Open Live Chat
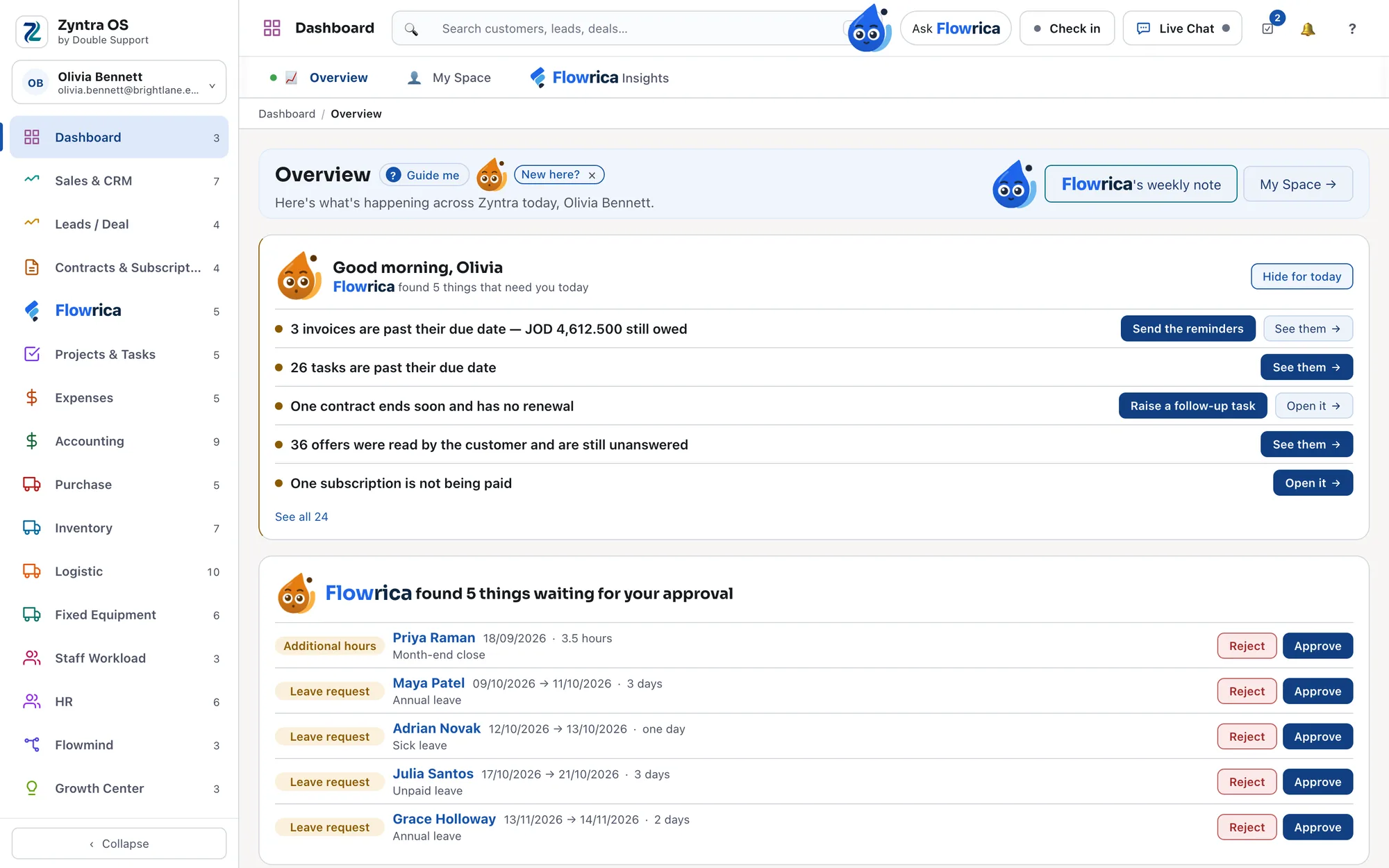The width and height of the screenshot is (1389, 868). [x=1182, y=28]
